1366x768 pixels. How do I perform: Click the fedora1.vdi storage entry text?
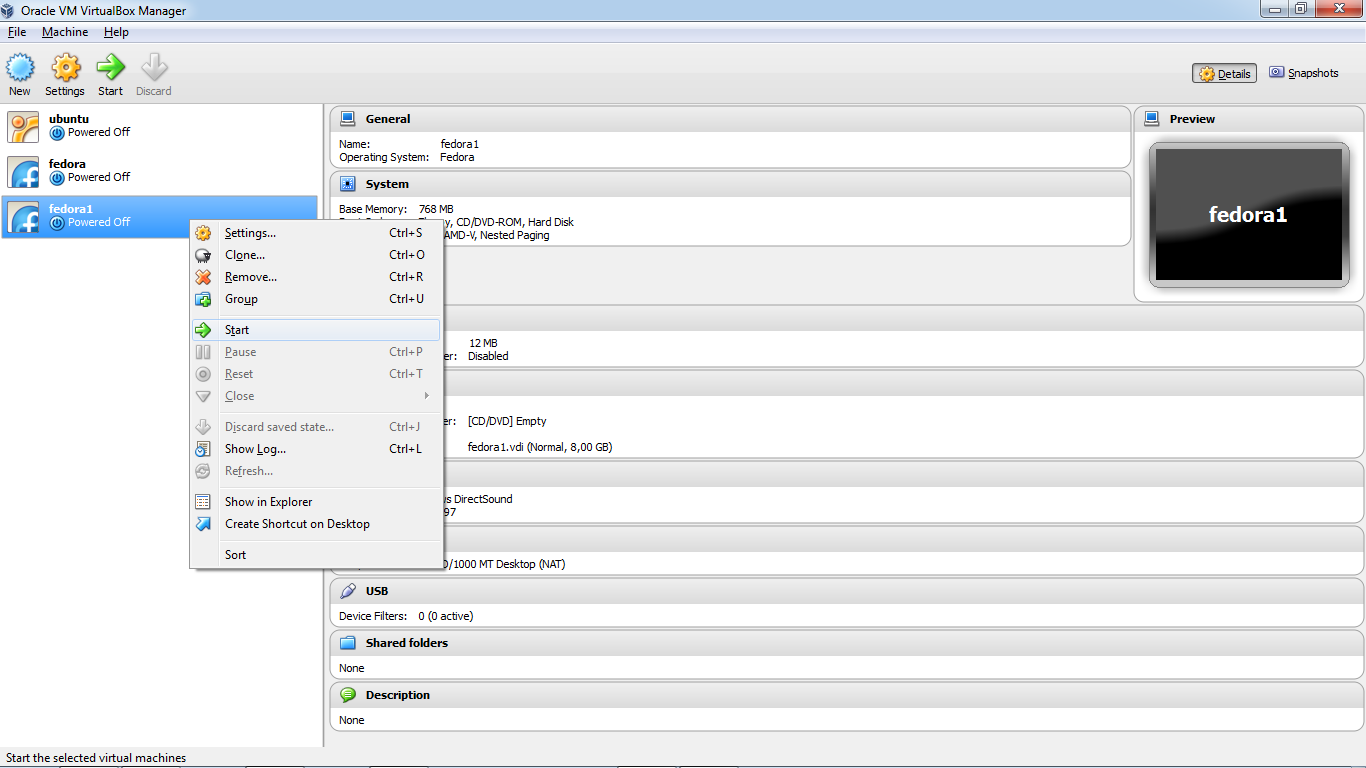(540, 447)
